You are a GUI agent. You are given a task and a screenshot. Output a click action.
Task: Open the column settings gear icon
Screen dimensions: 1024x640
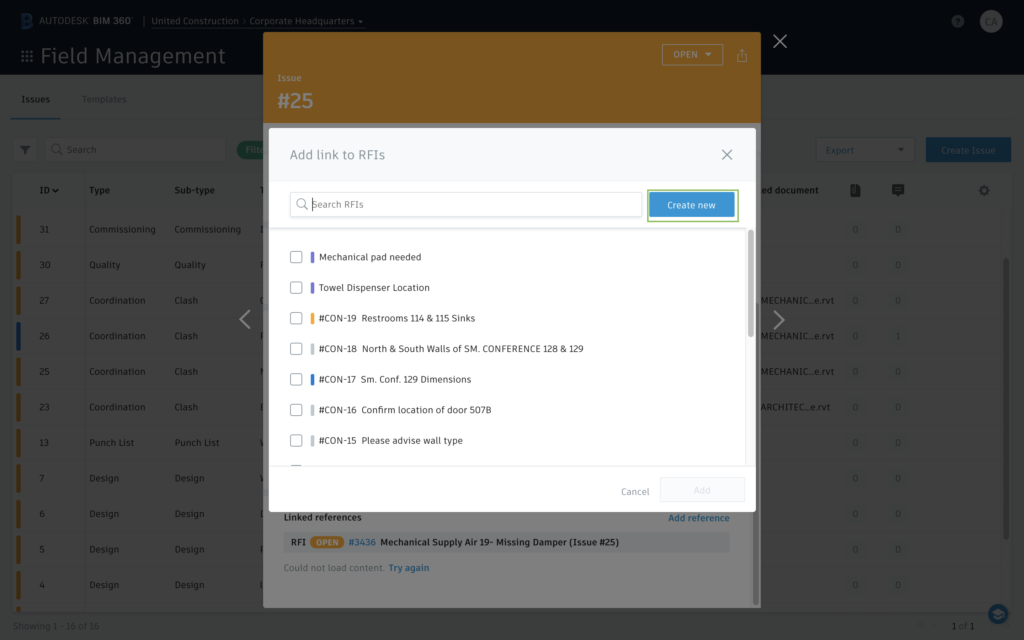[x=983, y=190]
